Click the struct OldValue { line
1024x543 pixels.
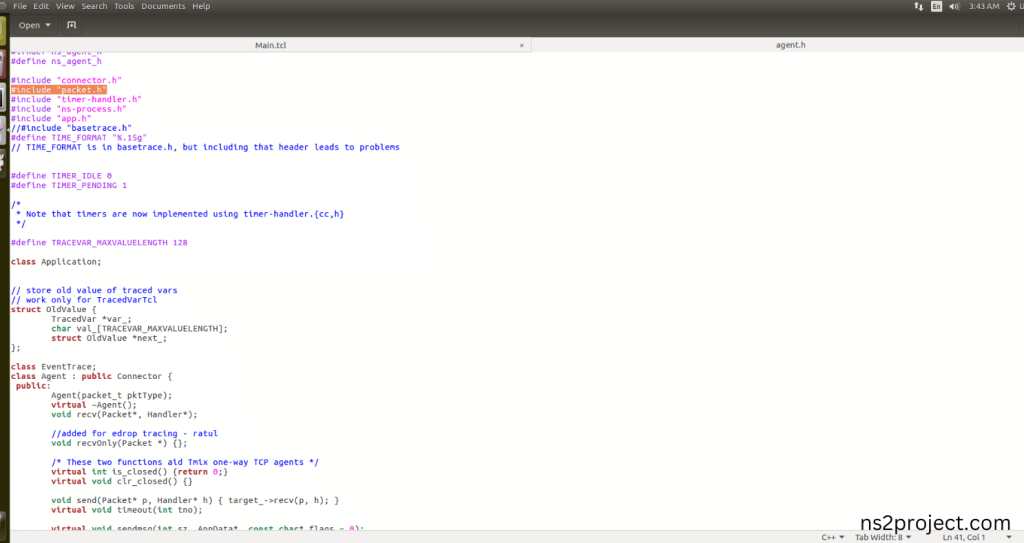coord(54,309)
